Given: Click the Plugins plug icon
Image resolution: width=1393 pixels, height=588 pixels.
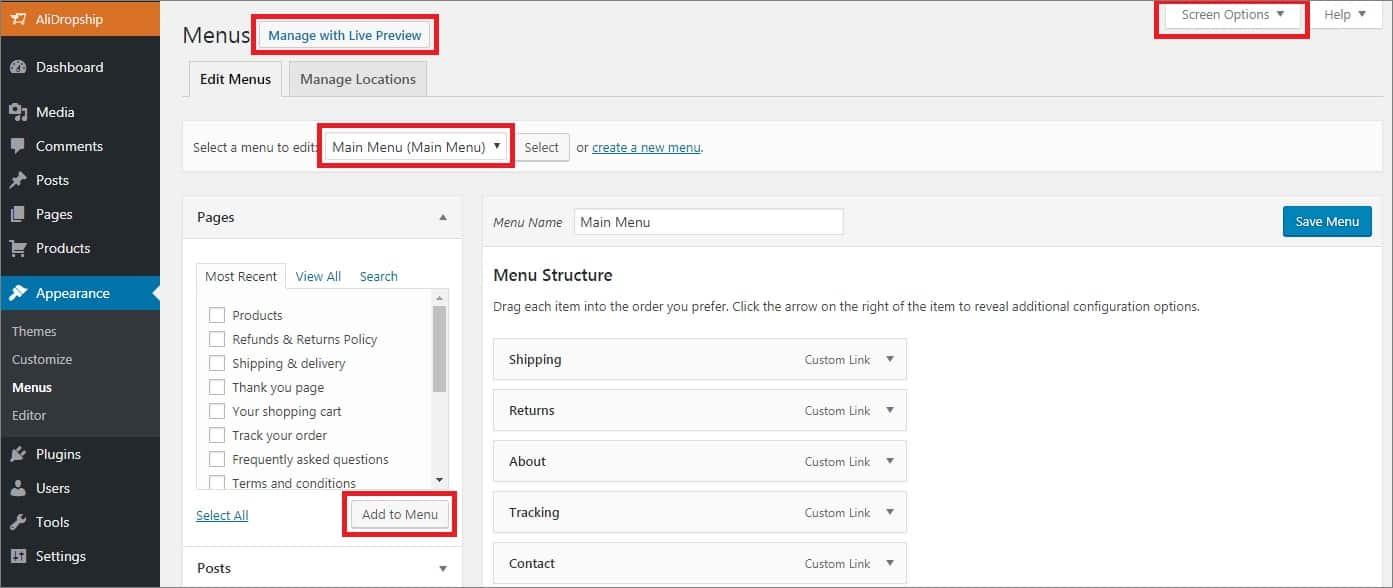Looking at the screenshot, I should pyautogui.click(x=18, y=454).
